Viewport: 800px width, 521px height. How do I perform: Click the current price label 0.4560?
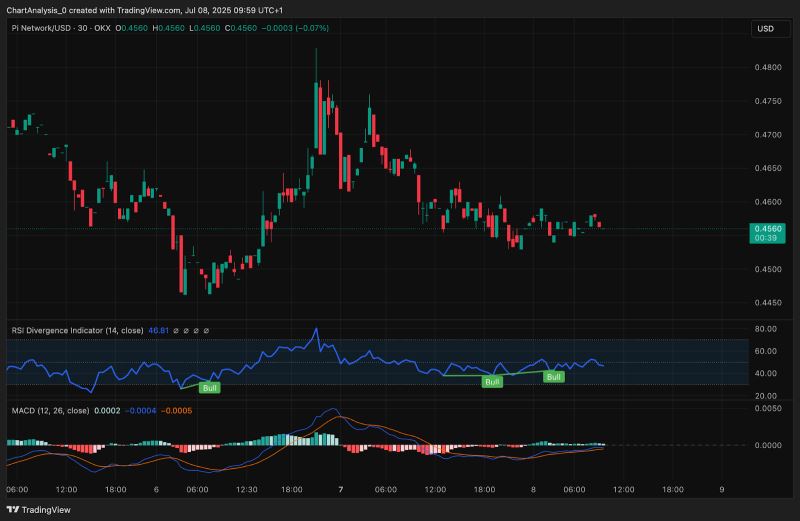[764, 228]
